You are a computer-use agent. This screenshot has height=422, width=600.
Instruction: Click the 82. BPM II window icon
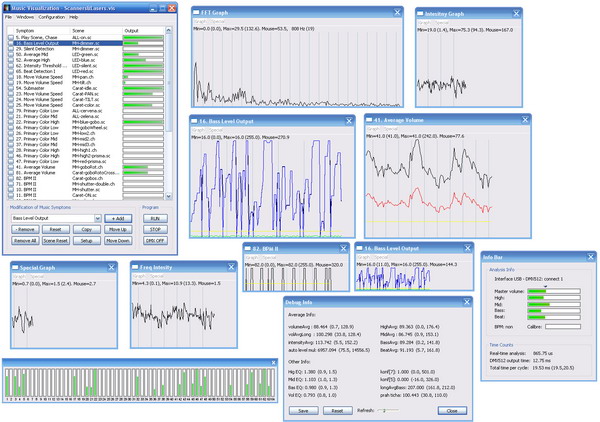point(250,249)
